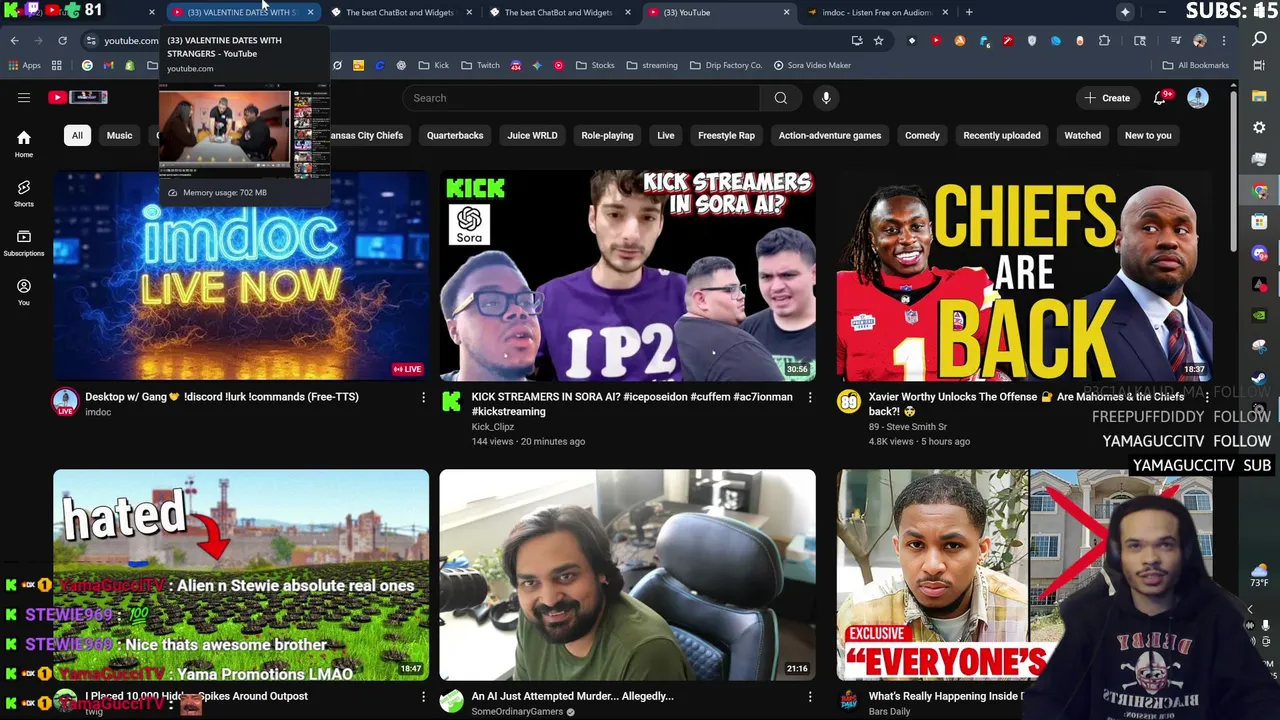Screen dimensions: 1280x720
Task: Select the Live filter chip
Action: tap(666, 135)
